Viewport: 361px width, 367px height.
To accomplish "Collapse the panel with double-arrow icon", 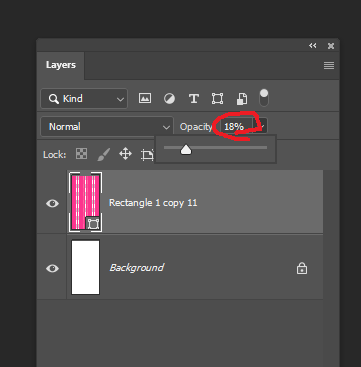I will point(312,46).
